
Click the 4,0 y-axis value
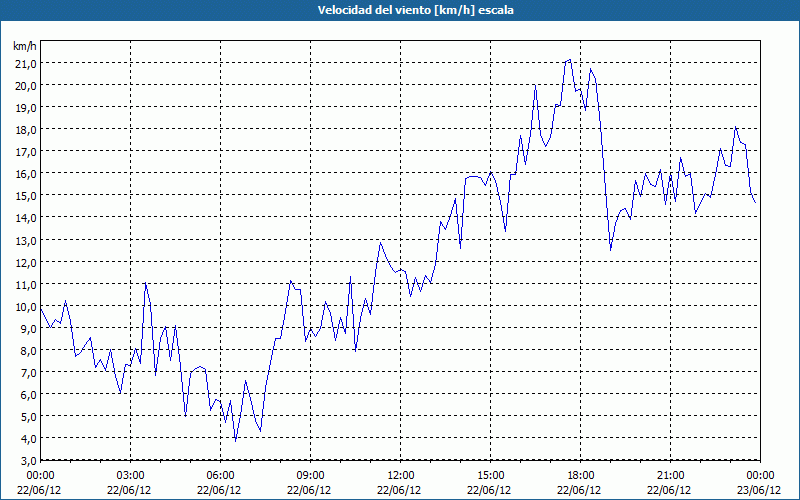[x=29, y=439]
